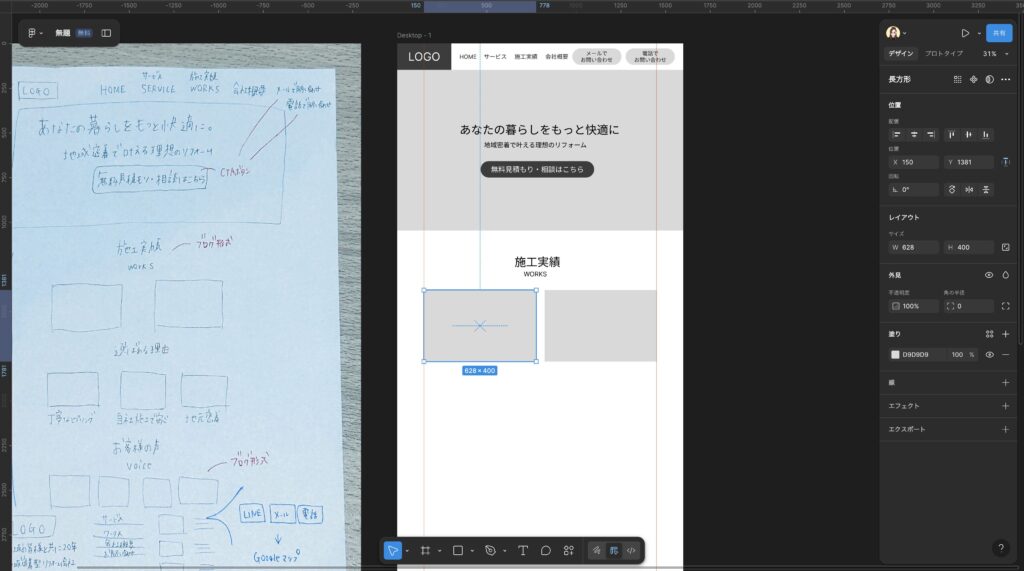The height and width of the screenshot is (571, 1024).
Task: Select the Pen tool
Action: coord(489,550)
